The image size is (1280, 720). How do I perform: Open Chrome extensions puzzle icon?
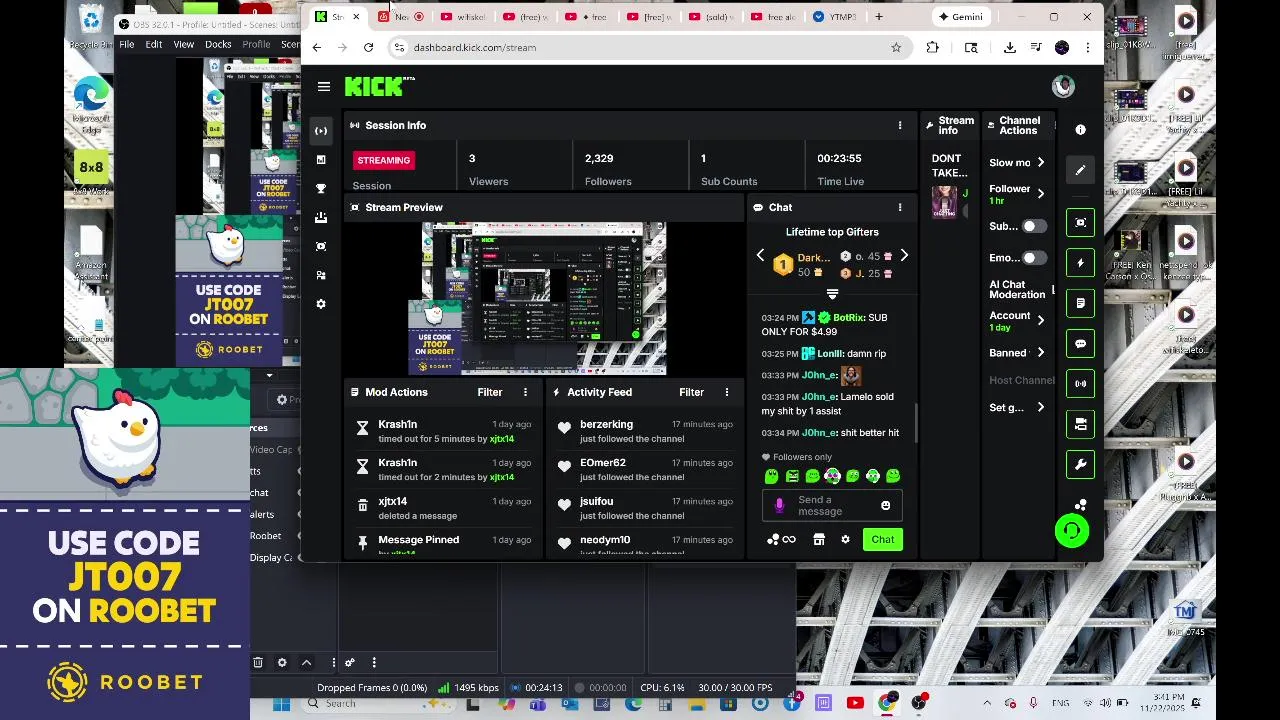click(x=932, y=47)
